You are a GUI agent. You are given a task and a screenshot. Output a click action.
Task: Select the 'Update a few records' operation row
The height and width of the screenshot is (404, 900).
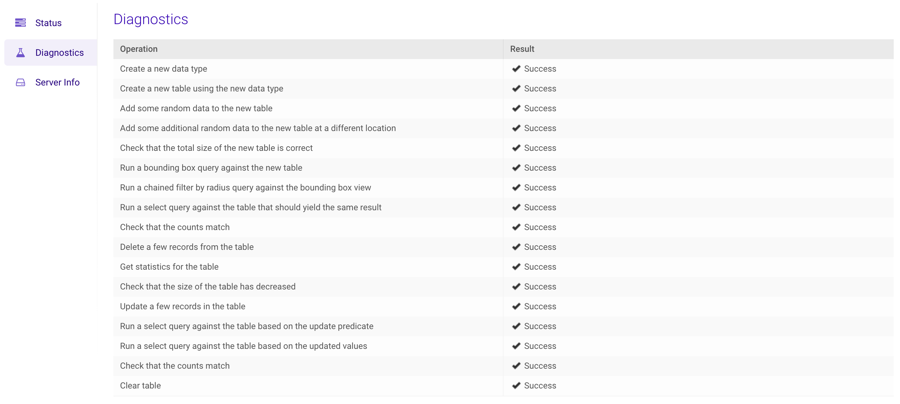182,307
